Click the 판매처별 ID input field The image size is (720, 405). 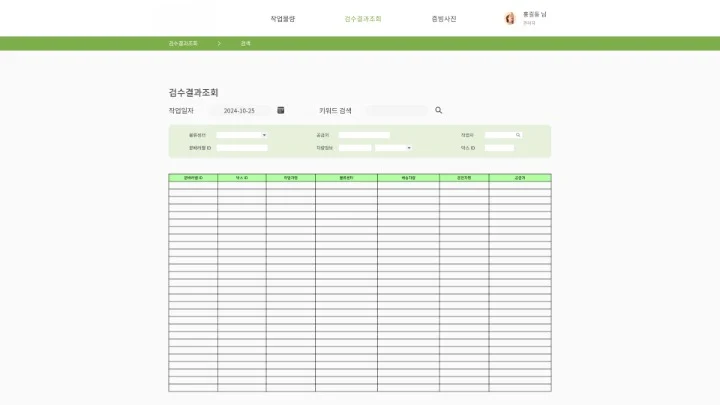click(x=242, y=148)
